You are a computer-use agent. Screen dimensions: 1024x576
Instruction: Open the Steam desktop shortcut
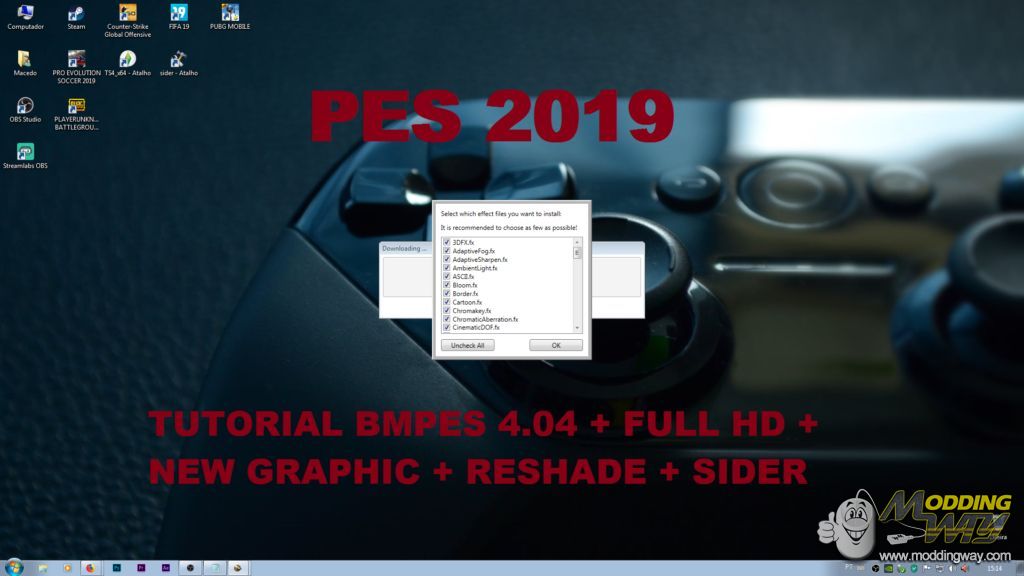click(x=76, y=14)
